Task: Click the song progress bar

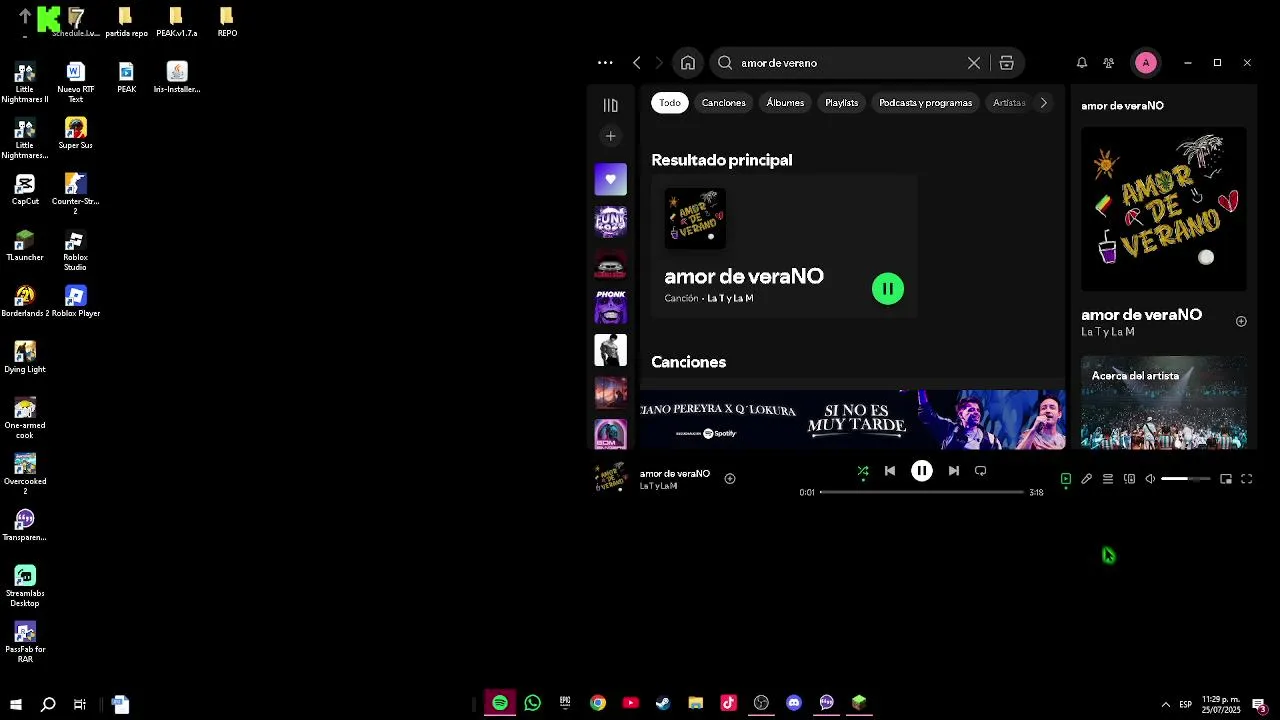Action: 922,492
